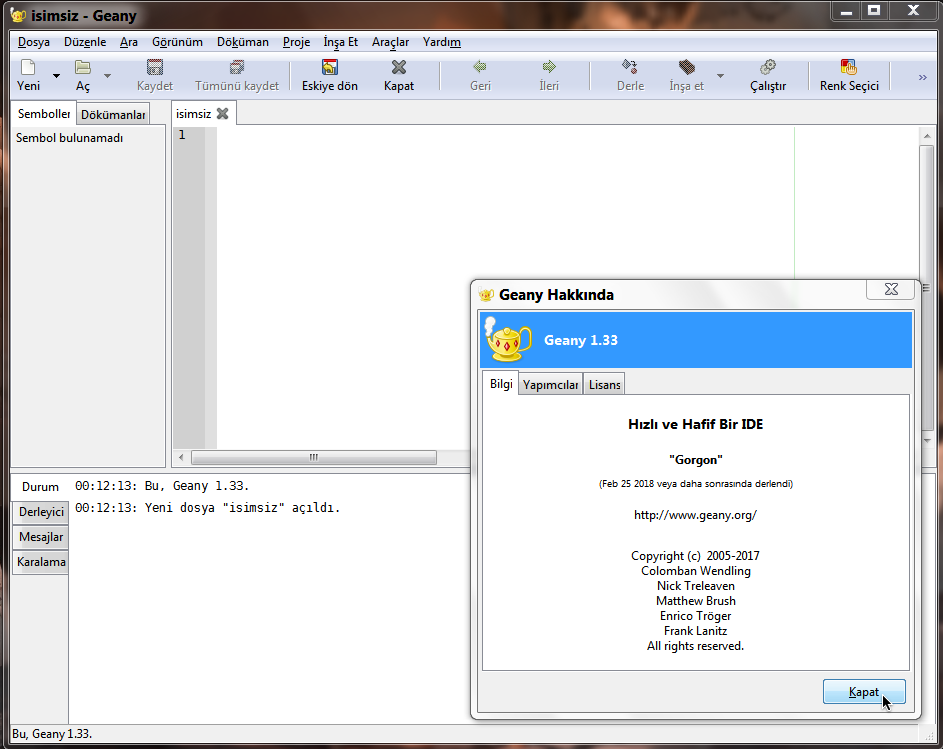Click the editor vertical scrollbar up arrow
The image size is (943, 749).
click(927, 136)
